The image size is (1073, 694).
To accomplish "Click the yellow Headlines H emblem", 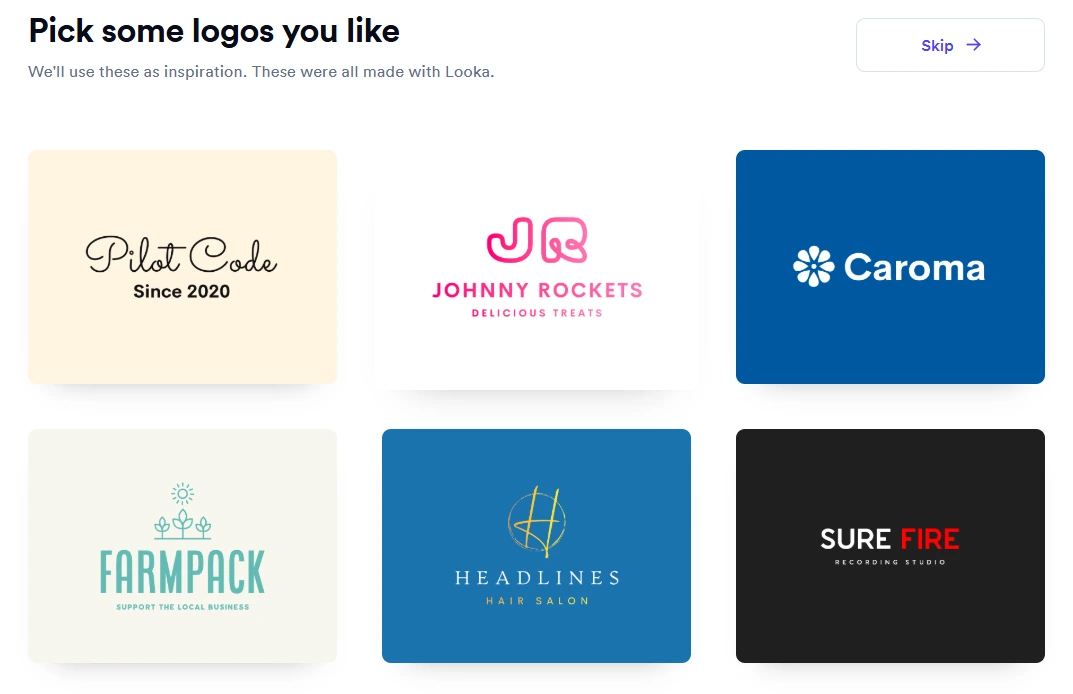I will (537, 519).
